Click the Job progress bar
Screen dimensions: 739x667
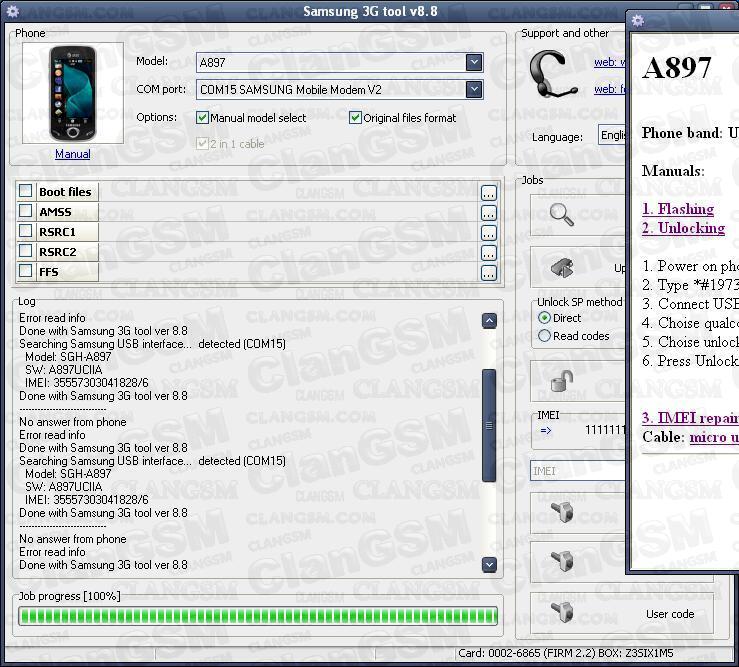[x=258, y=616]
